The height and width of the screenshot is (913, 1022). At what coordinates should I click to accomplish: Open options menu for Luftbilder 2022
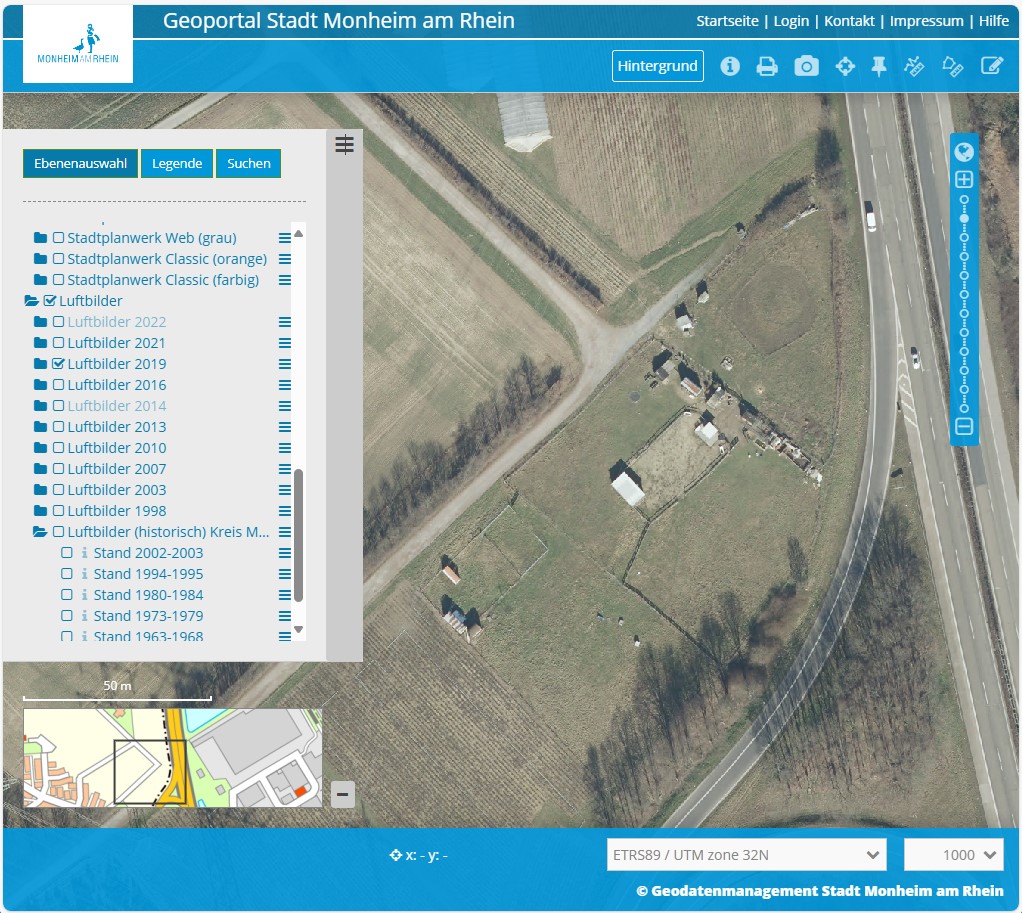click(285, 322)
